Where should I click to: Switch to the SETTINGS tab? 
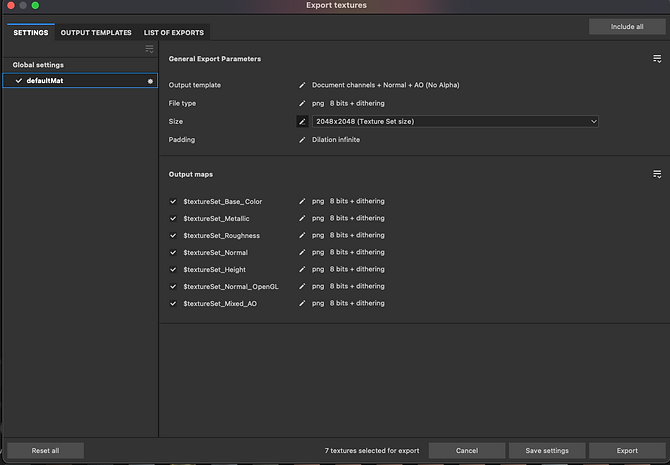pyautogui.click(x=31, y=32)
